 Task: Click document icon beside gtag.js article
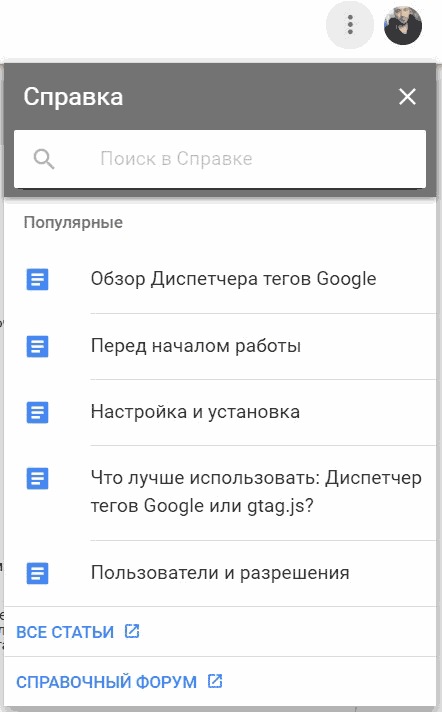pos(37,479)
